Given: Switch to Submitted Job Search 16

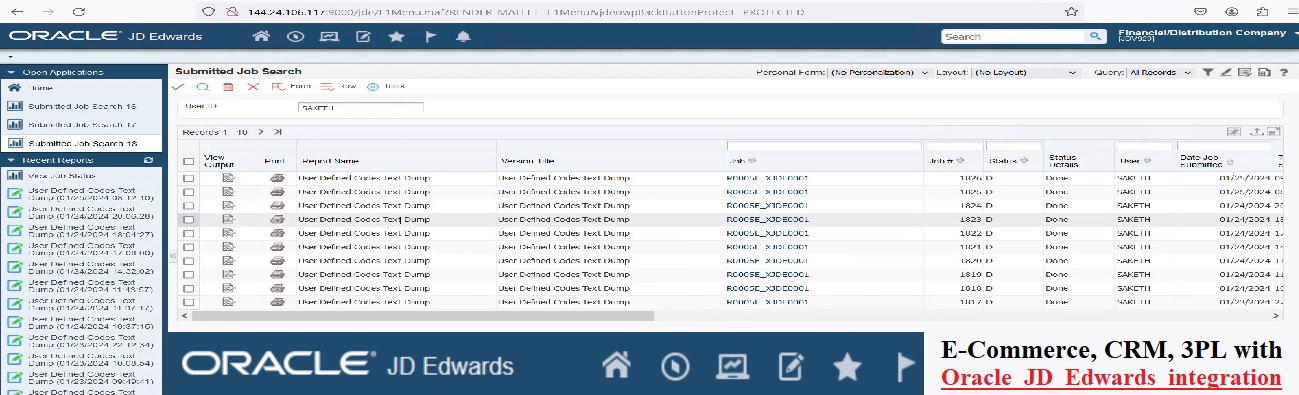Looking at the screenshot, I should tap(81, 106).
